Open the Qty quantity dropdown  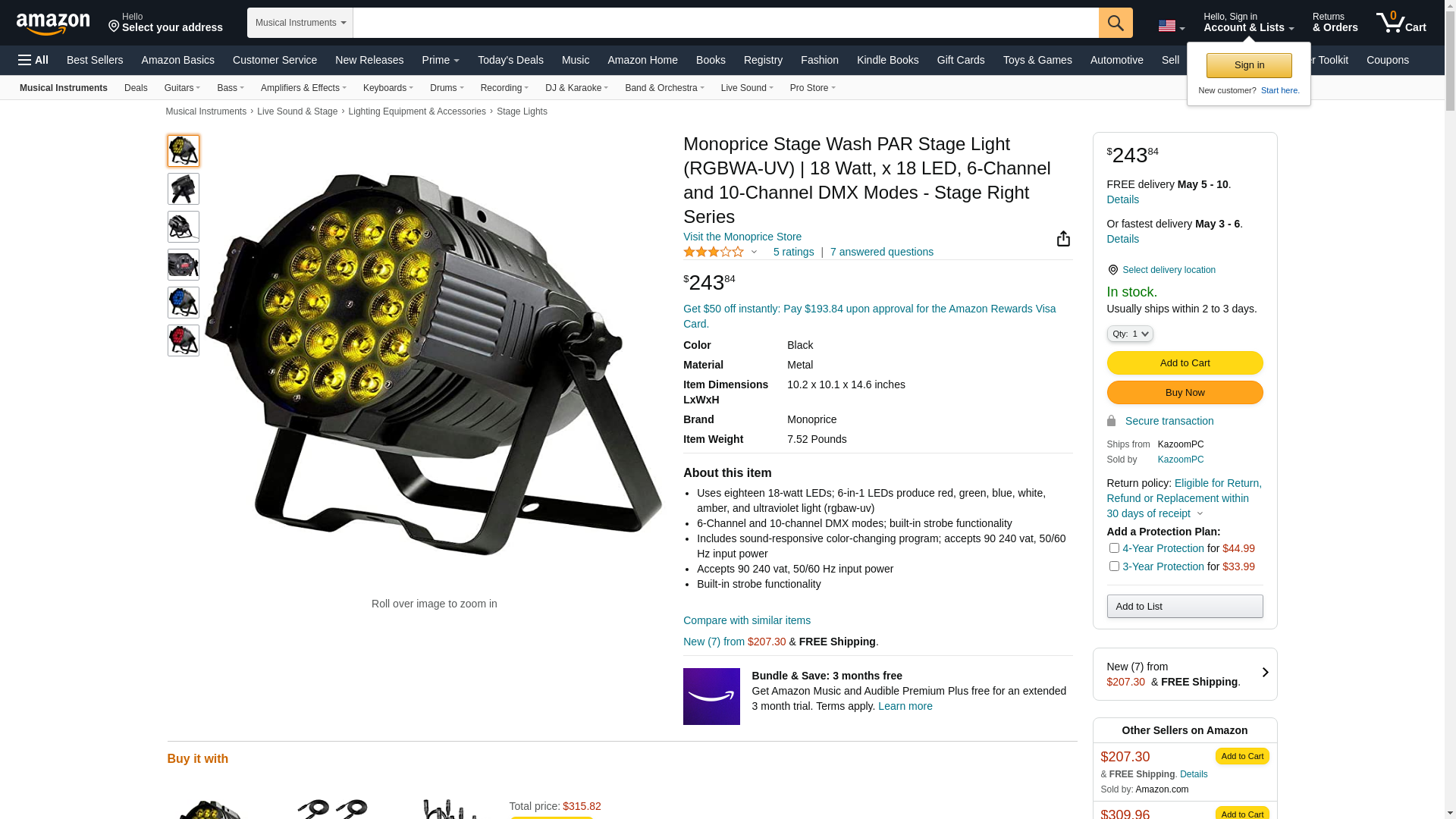tap(1129, 334)
